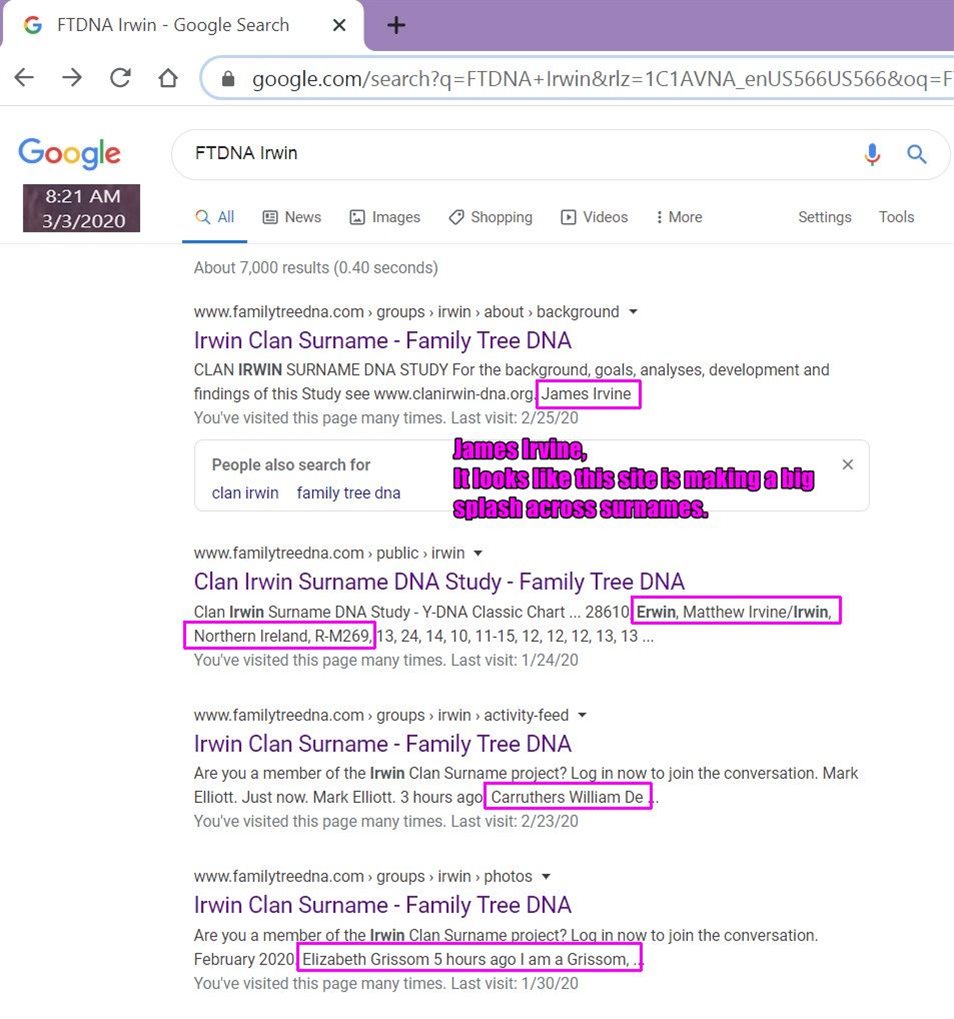The width and height of the screenshot is (954, 1019).
Task: Switch to the News results tab
Action: coord(292,217)
